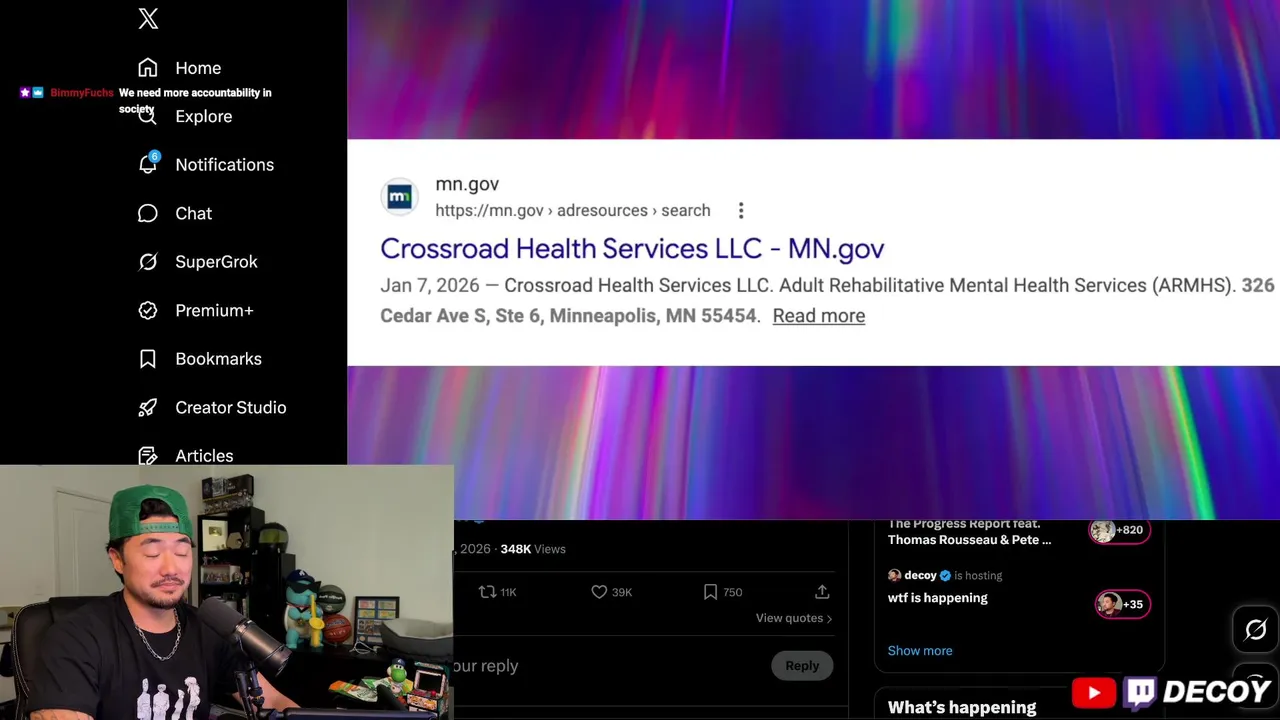Open the Bookmarks icon in sidebar

[148, 359]
